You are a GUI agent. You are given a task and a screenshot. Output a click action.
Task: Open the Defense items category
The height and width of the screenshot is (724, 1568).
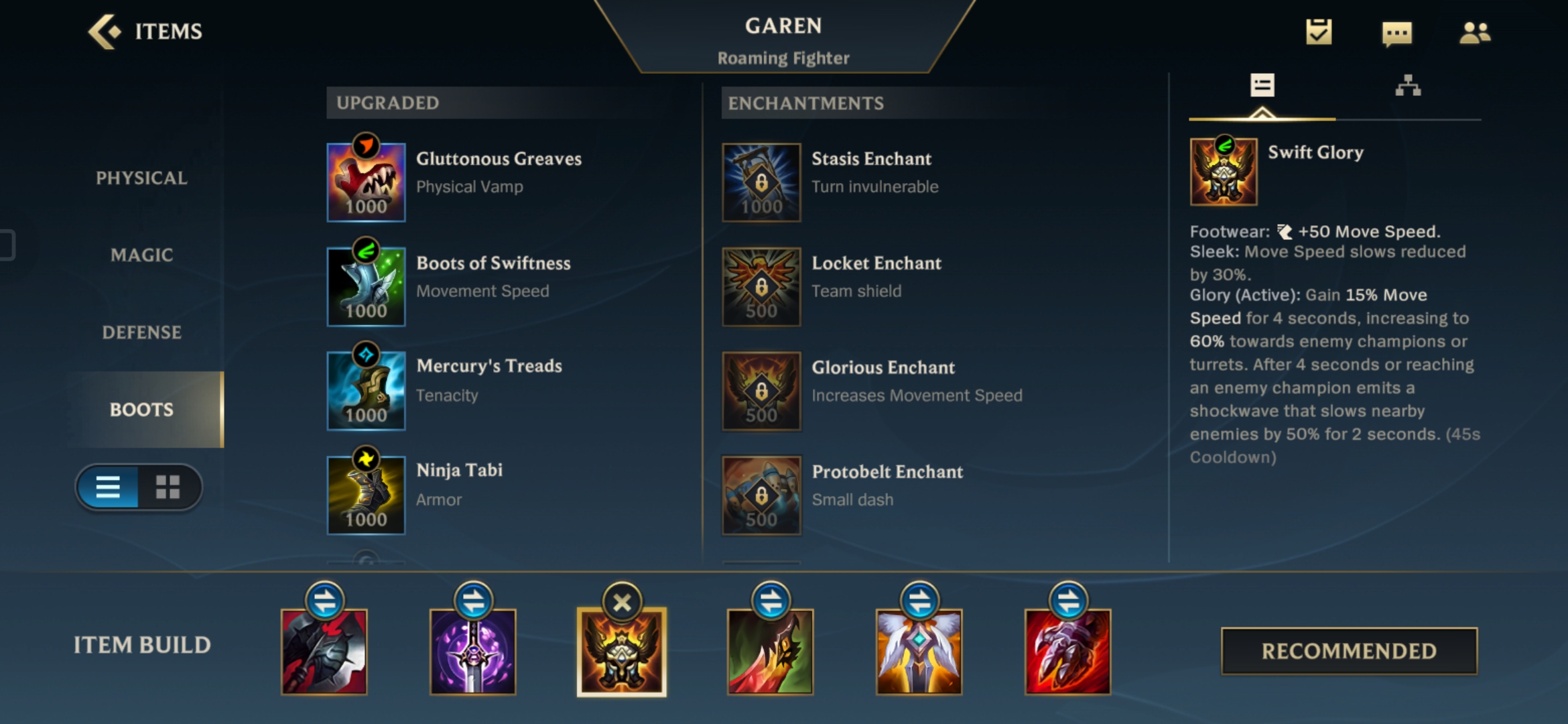141,332
